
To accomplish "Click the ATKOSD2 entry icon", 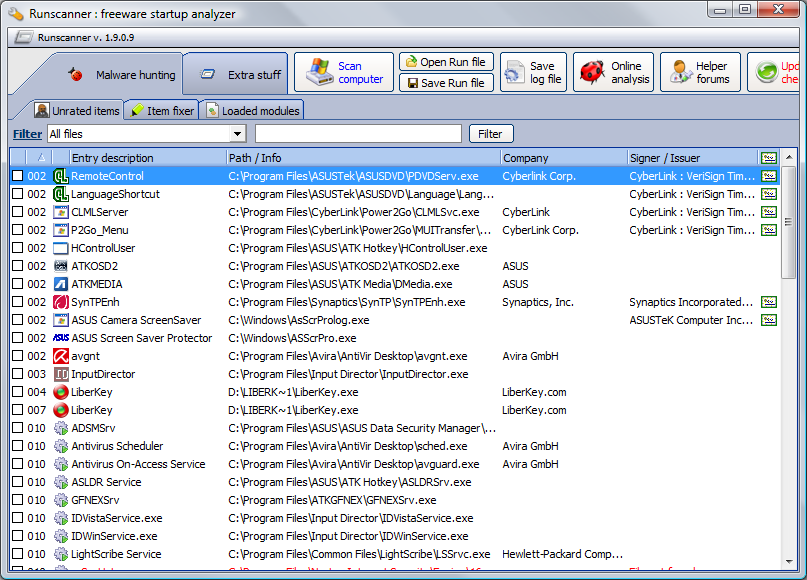I will (x=61, y=266).
